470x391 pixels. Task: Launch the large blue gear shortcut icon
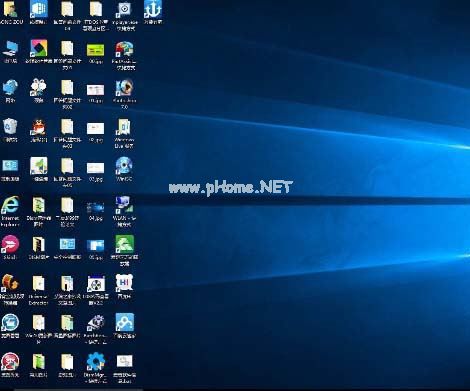coord(96,361)
